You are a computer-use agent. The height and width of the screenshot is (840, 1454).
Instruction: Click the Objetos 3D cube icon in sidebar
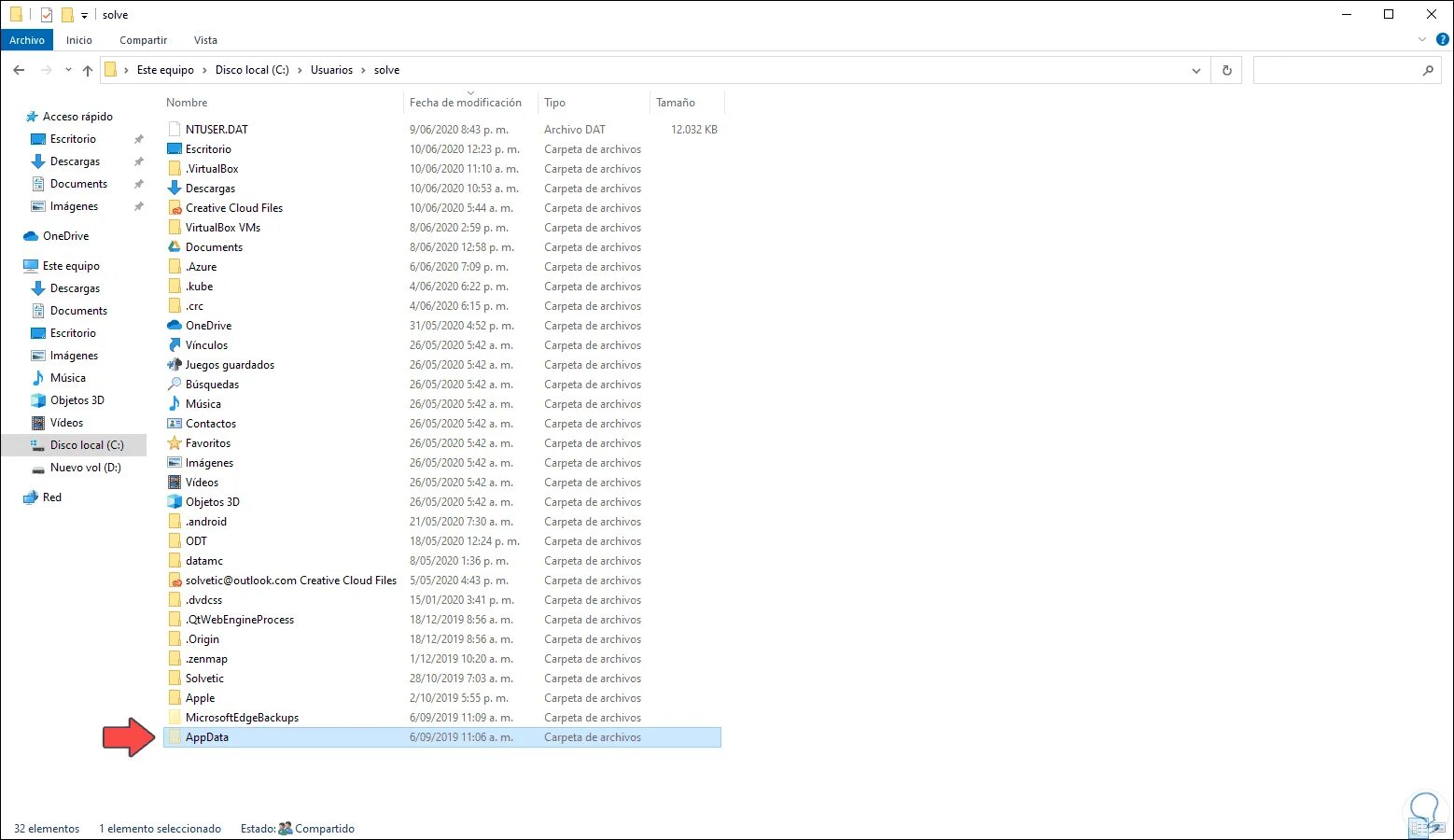38,400
